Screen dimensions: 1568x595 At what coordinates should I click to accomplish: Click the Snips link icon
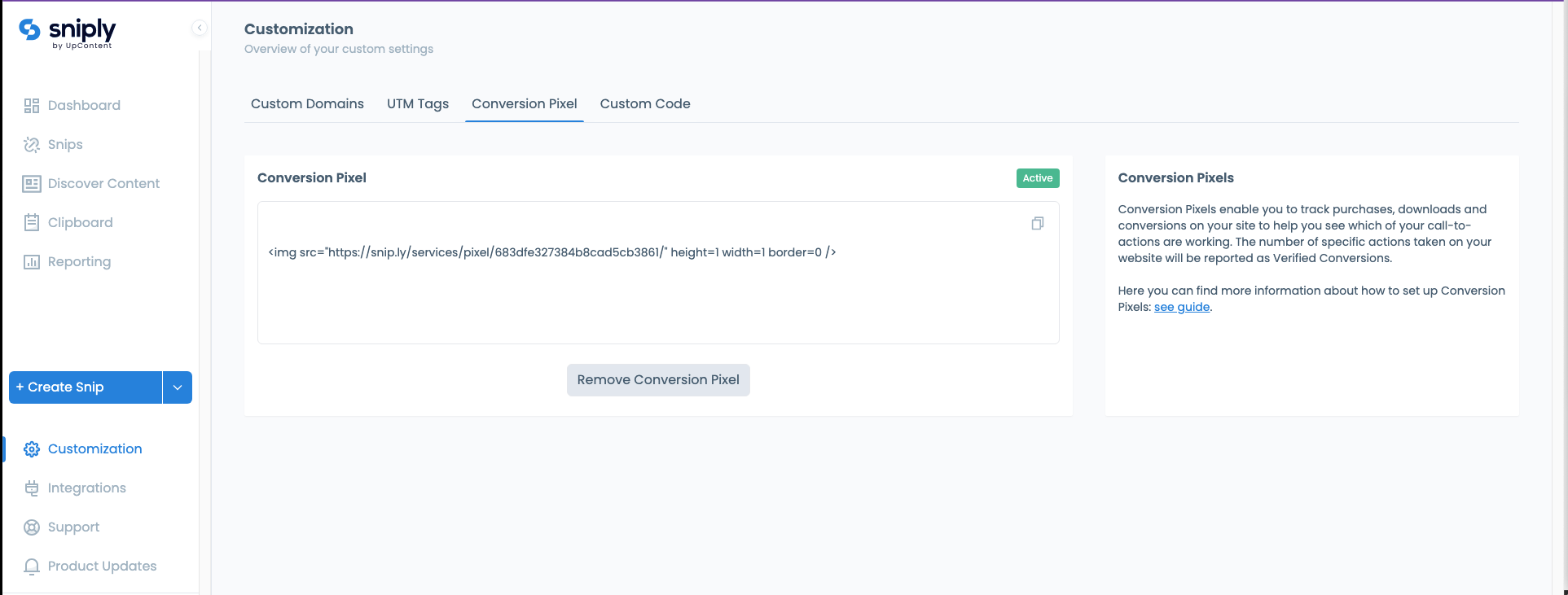point(32,145)
